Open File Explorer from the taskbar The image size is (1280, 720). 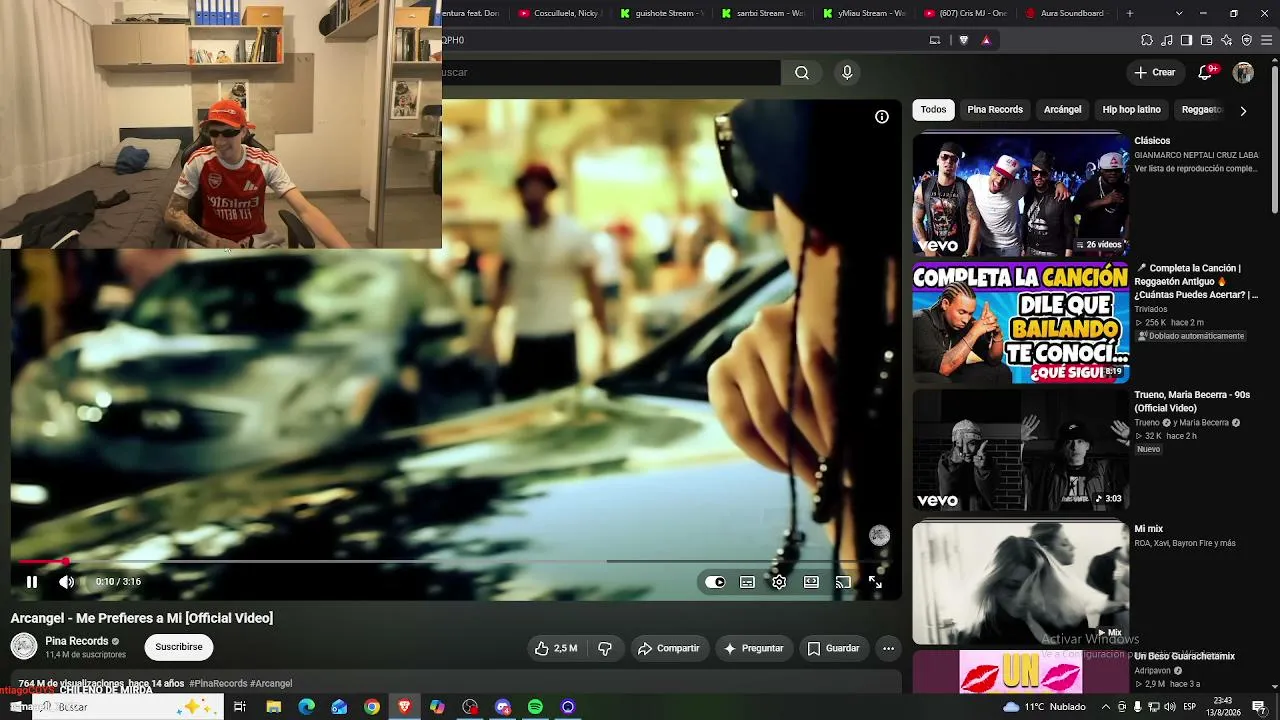(274, 707)
